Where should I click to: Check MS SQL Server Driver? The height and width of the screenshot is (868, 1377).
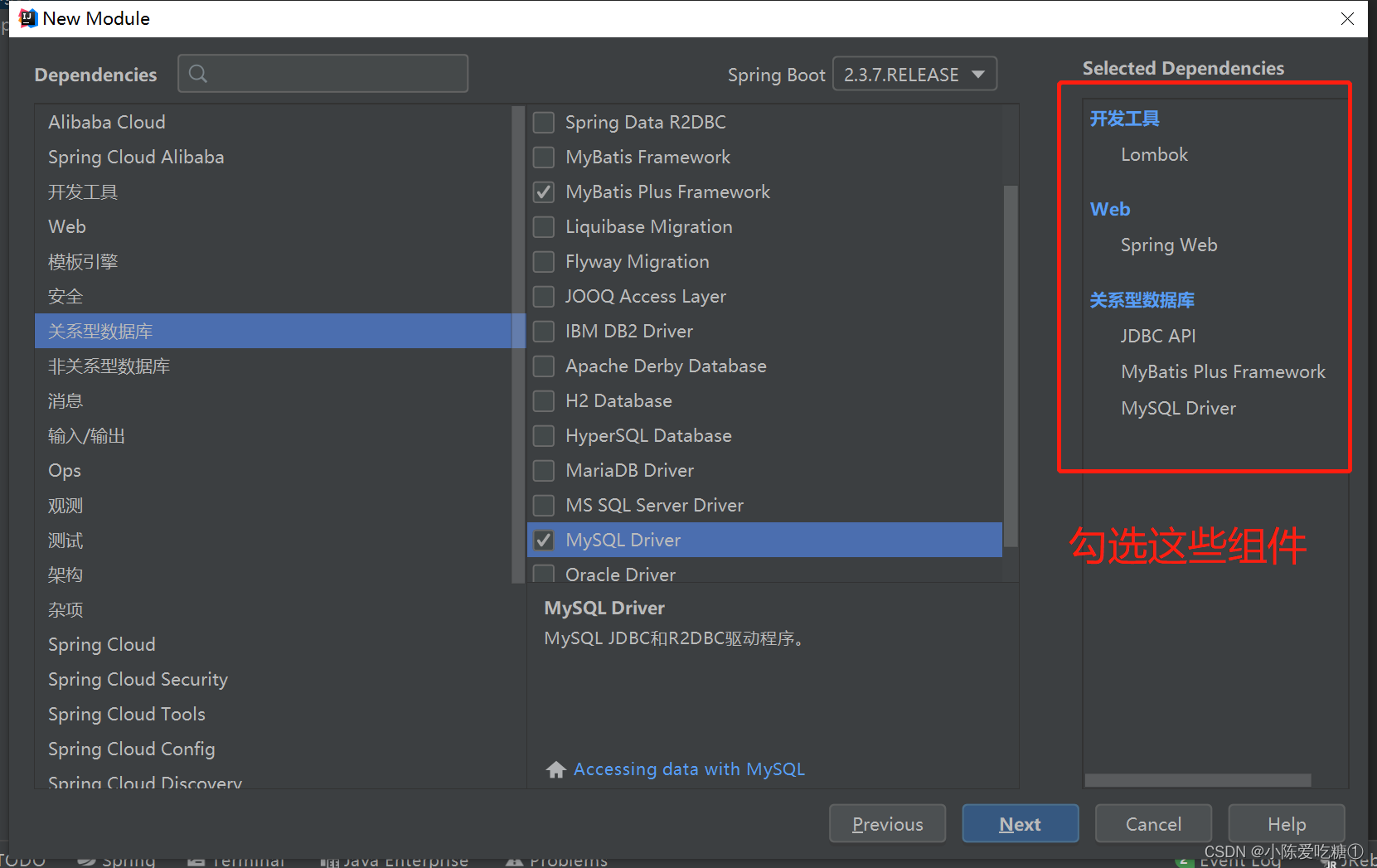click(544, 506)
